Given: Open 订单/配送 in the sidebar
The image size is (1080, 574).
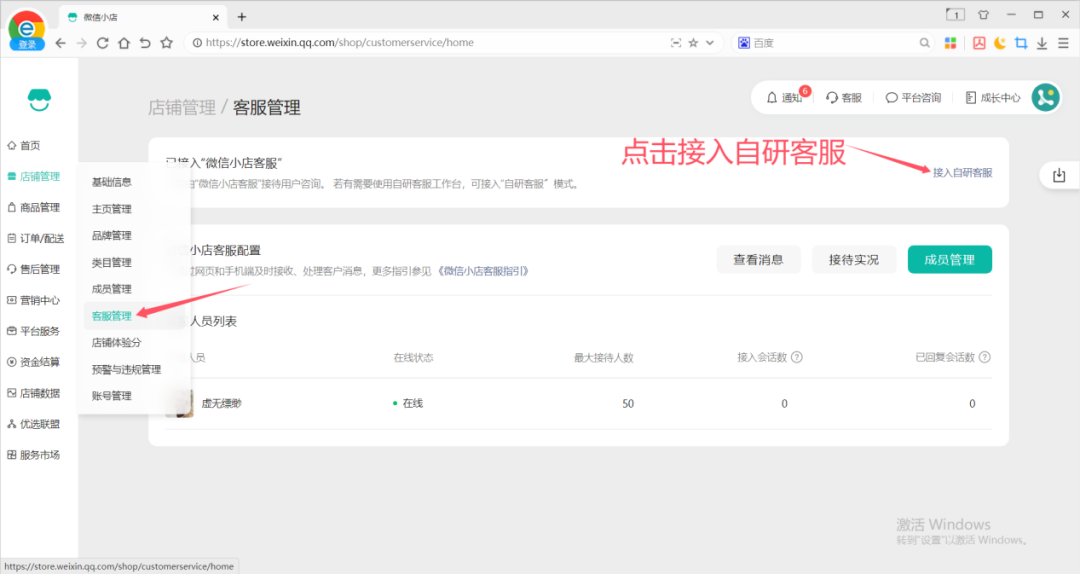Looking at the screenshot, I should click(x=36, y=238).
